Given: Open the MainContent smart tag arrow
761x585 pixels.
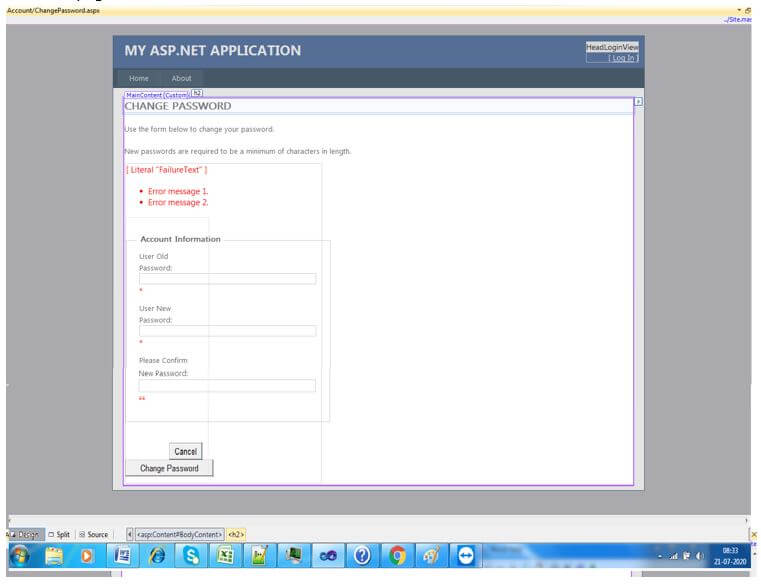Looking at the screenshot, I should point(638,101).
